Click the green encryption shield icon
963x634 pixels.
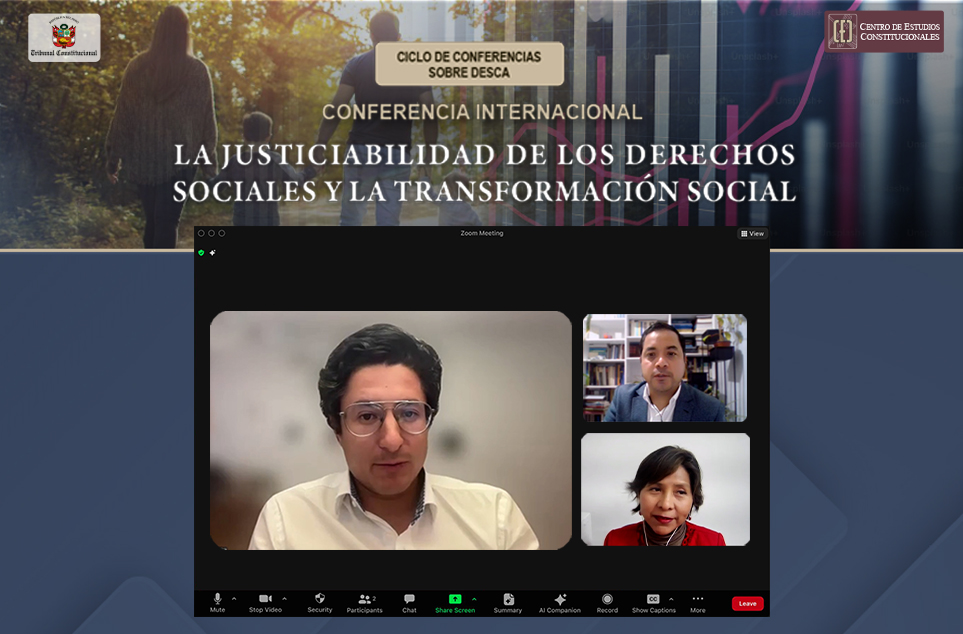pyautogui.click(x=201, y=253)
